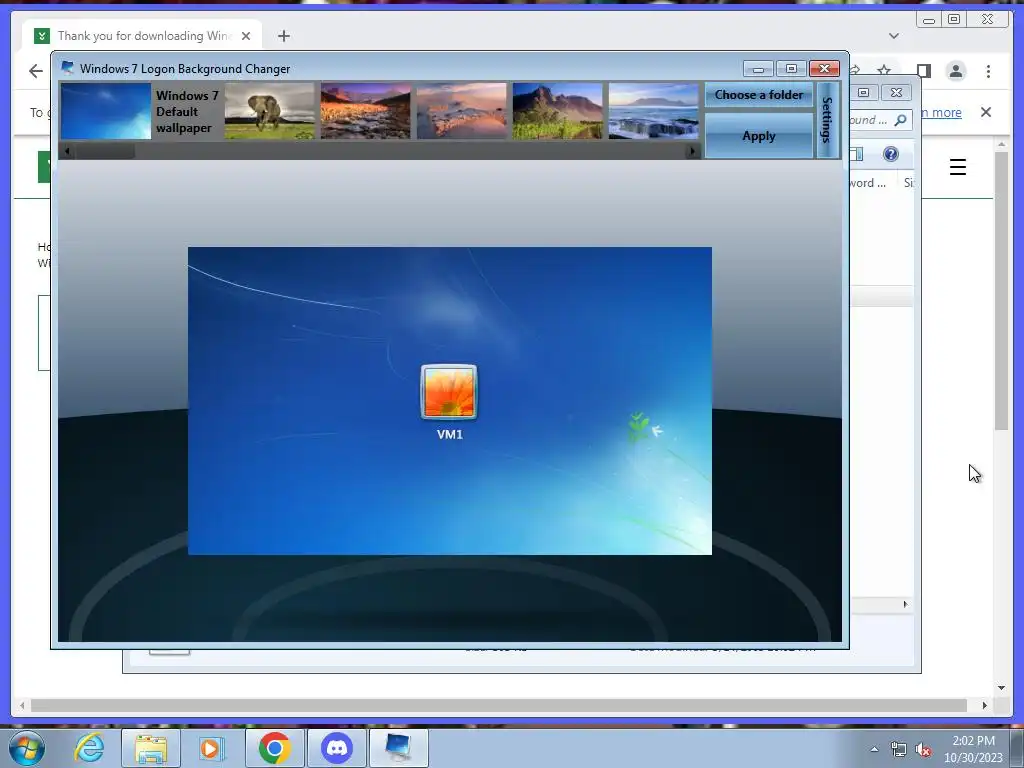Click Explorer horizontal scrollbar right arrow
The image size is (1024, 768).
click(906, 604)
